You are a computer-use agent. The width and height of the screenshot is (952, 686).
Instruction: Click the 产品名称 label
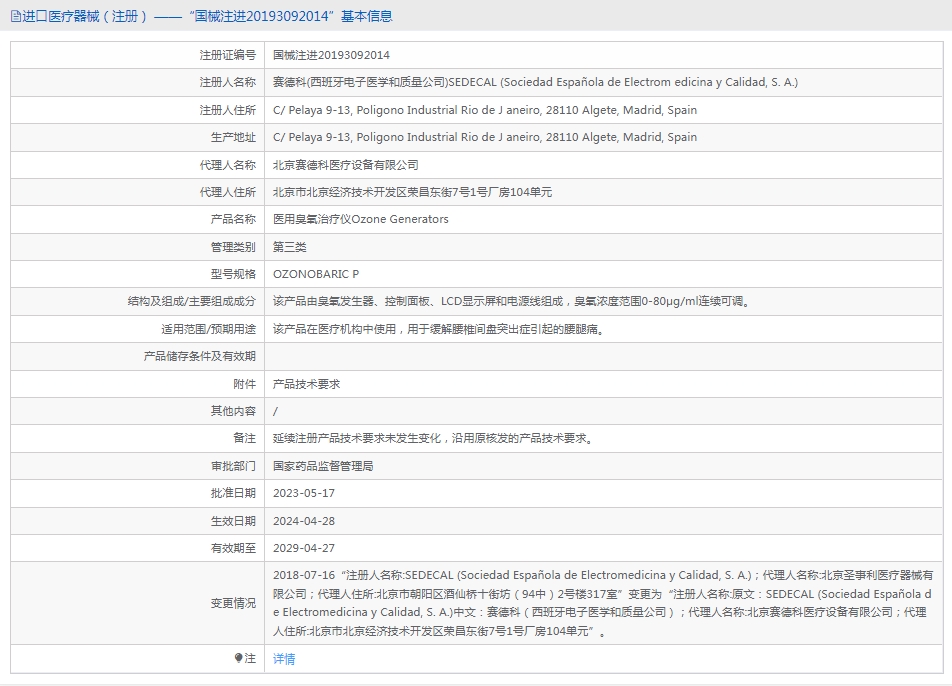233,219
